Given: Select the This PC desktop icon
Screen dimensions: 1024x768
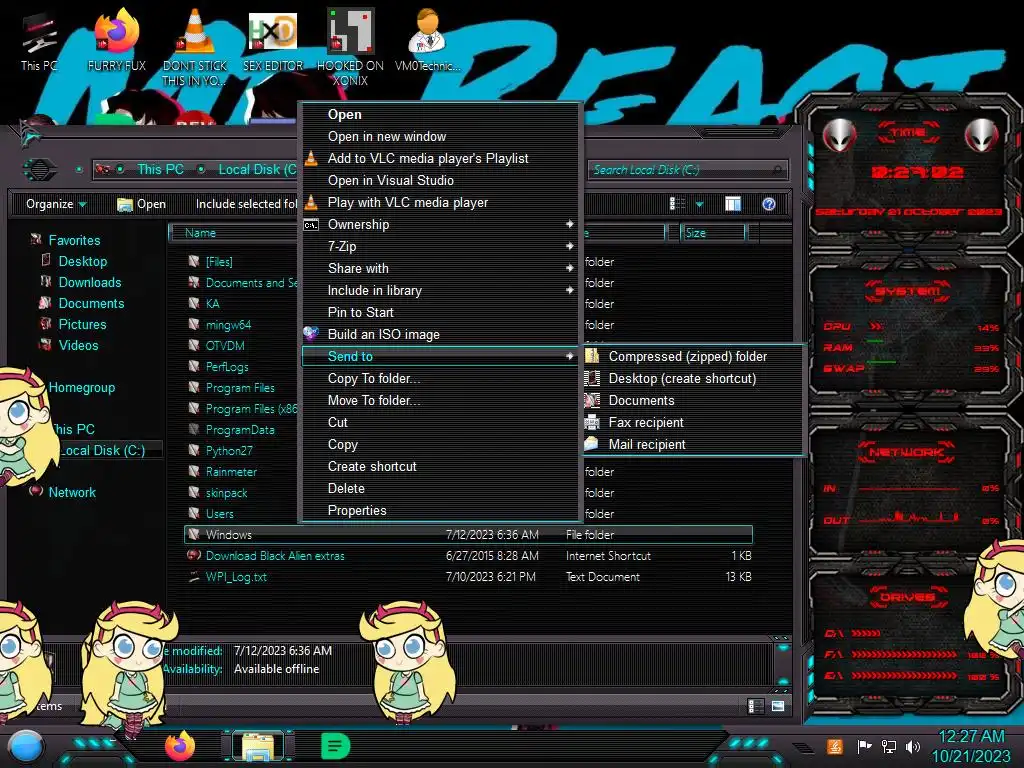Looking at the screenshot, I should click(x=39, y=42).
